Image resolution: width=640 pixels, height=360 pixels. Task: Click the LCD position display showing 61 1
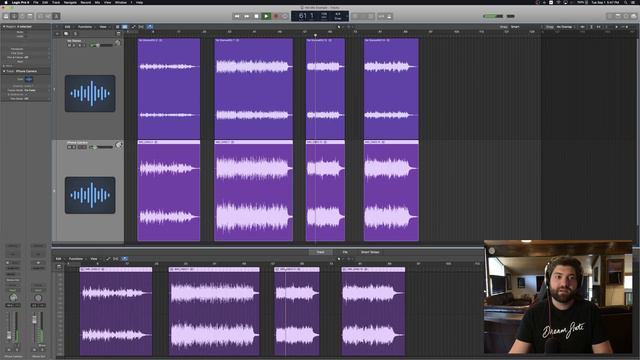click(307, 16)
